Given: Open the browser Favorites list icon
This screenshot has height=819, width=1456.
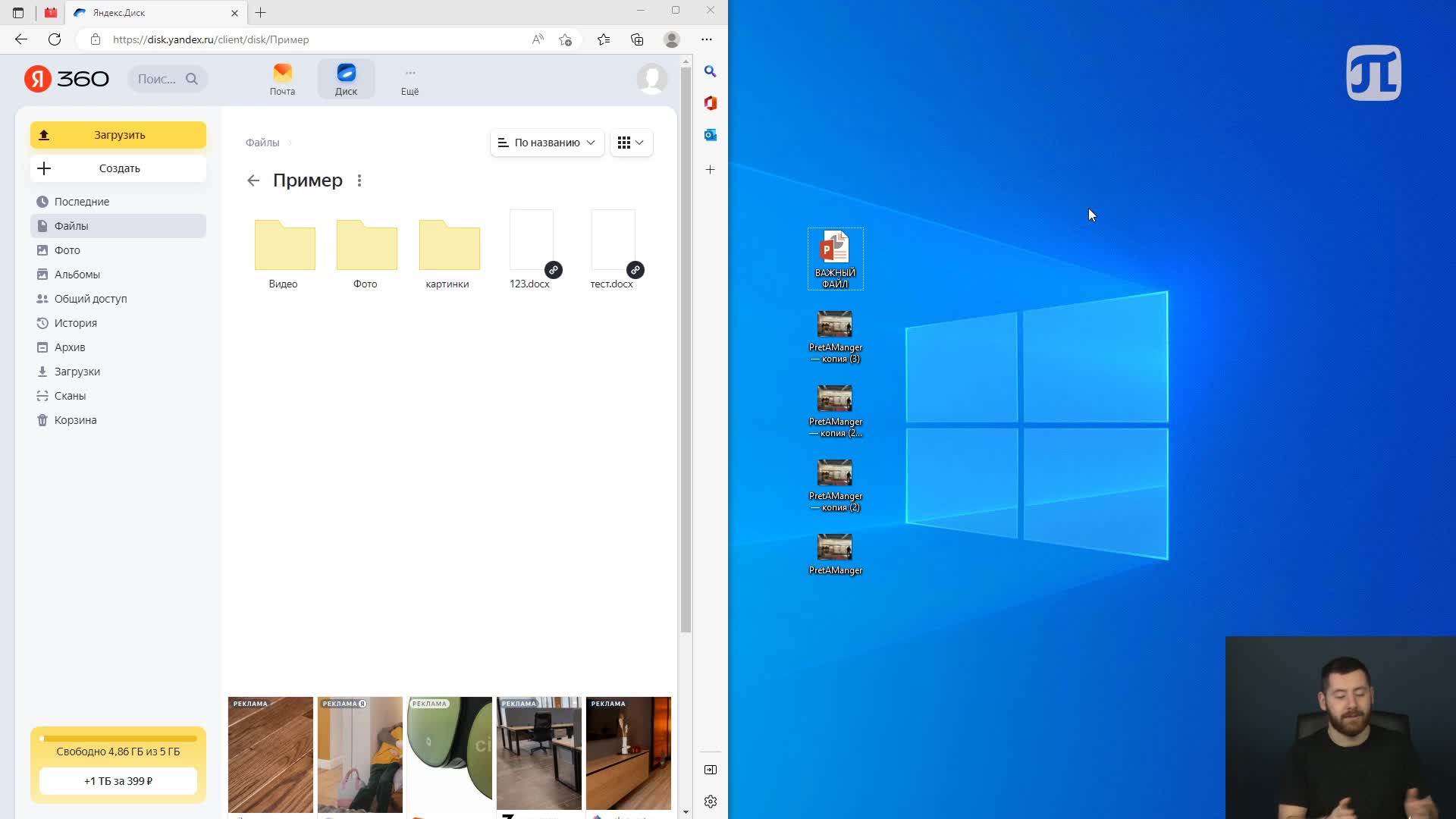Looking at the screenshot, I should 604,39.
